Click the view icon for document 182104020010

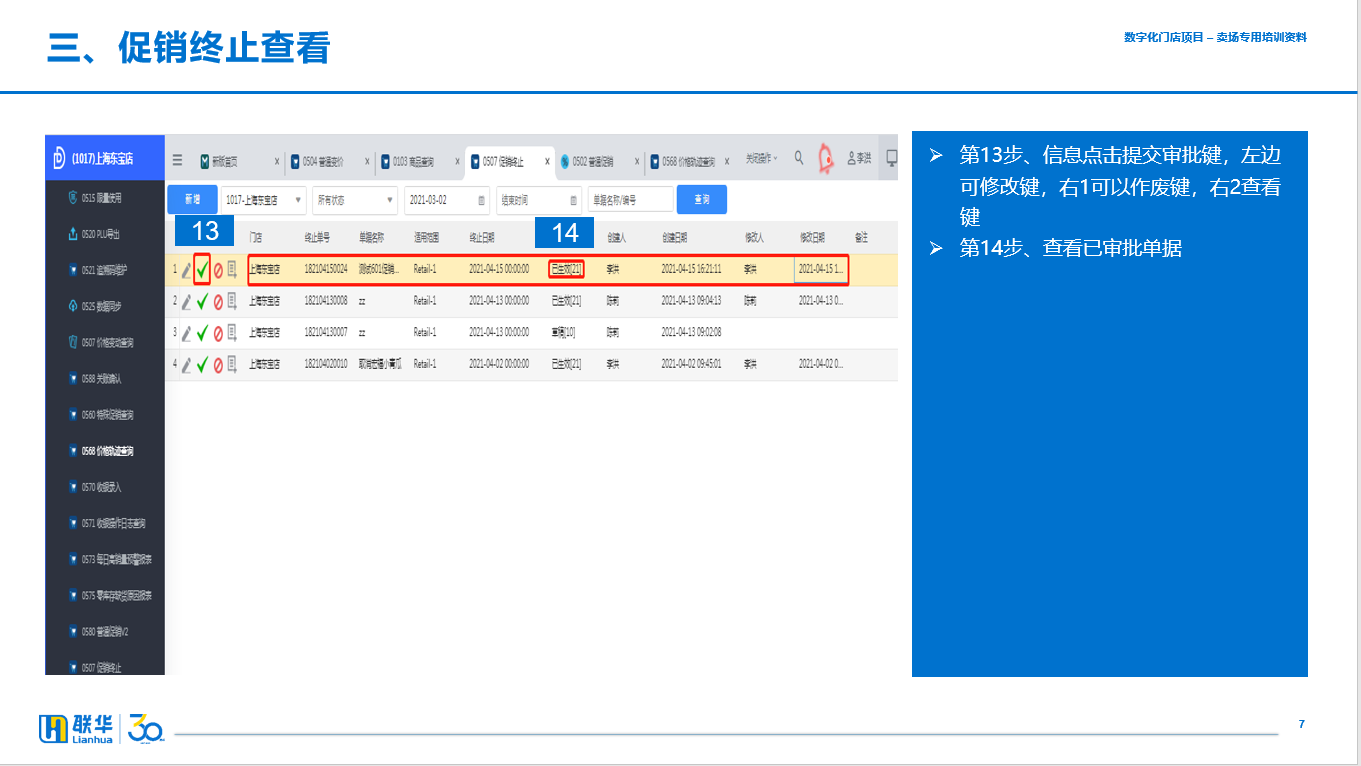click(232, 365)
